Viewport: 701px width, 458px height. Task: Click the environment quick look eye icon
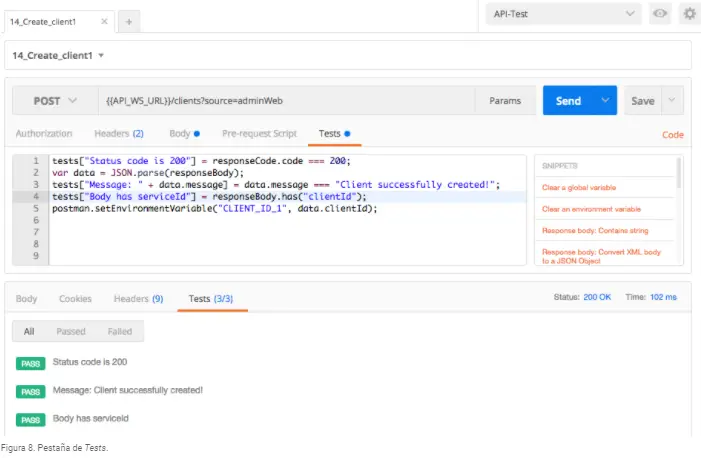[660, 13]
